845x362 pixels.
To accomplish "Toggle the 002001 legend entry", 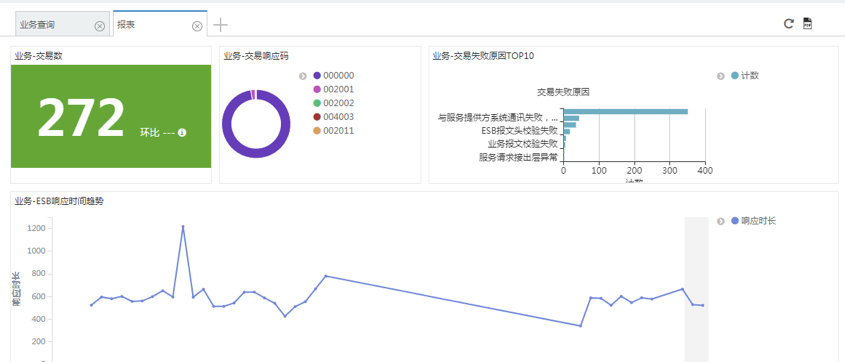I will click(x=334, y=89).
